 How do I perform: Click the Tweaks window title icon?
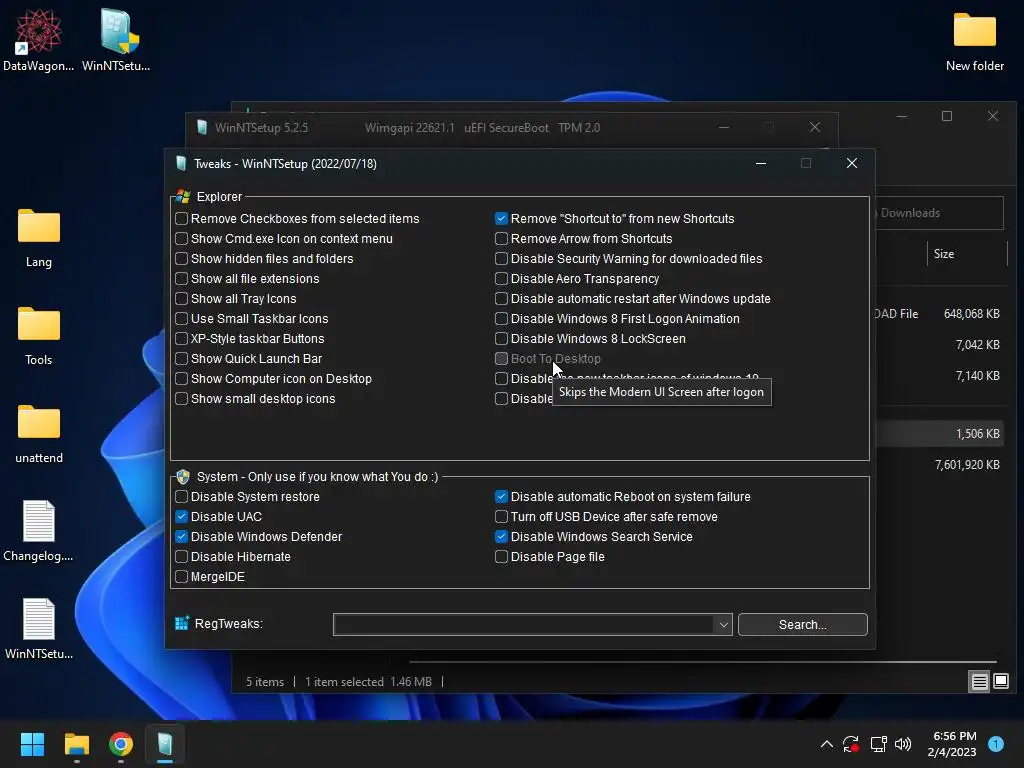[181, 164]
